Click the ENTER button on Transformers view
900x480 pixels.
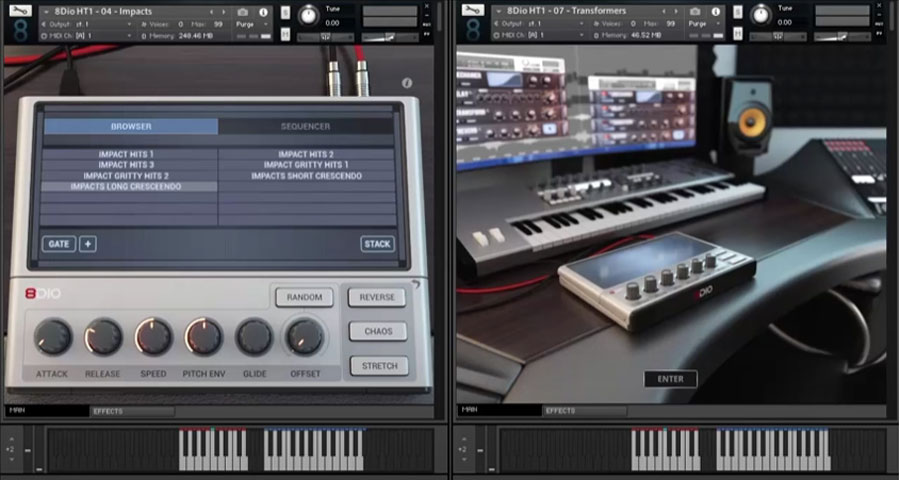pyautogui.click(x=670, y=379)
